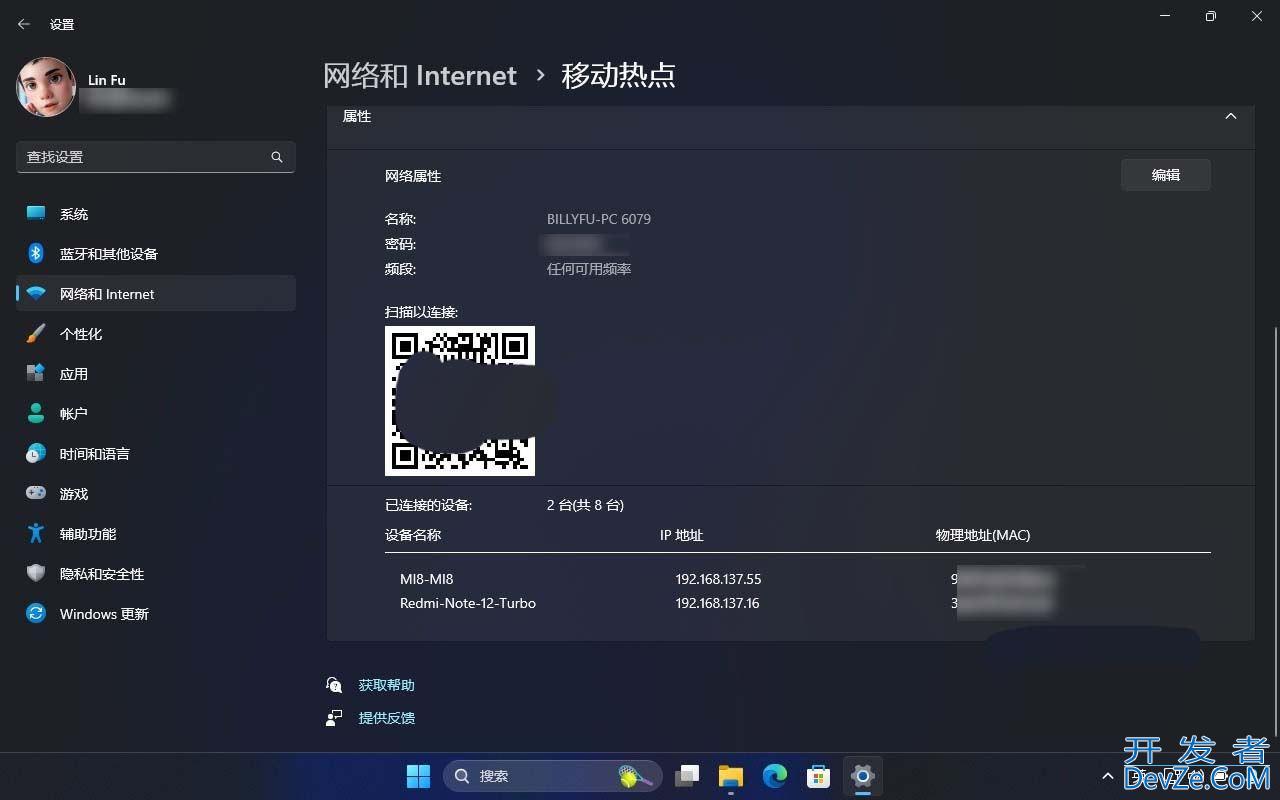1280x800 pixels.
Task: Click the gamepad 游戏 icon
Action: (36, 494)
